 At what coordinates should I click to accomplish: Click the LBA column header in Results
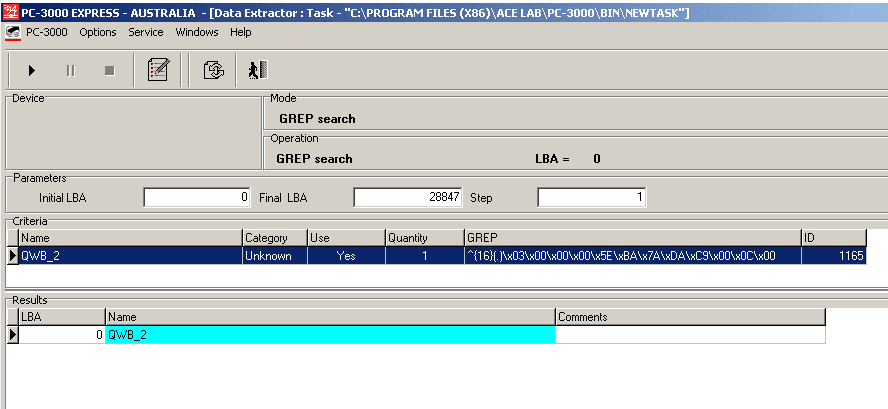tap(62, 317)
